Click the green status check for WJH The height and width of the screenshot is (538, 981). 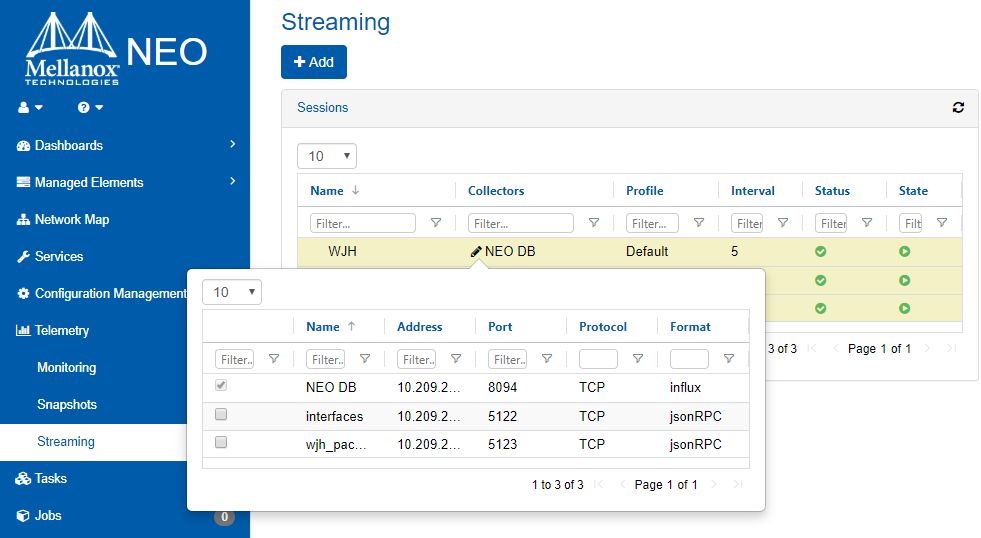coord(820,252)
